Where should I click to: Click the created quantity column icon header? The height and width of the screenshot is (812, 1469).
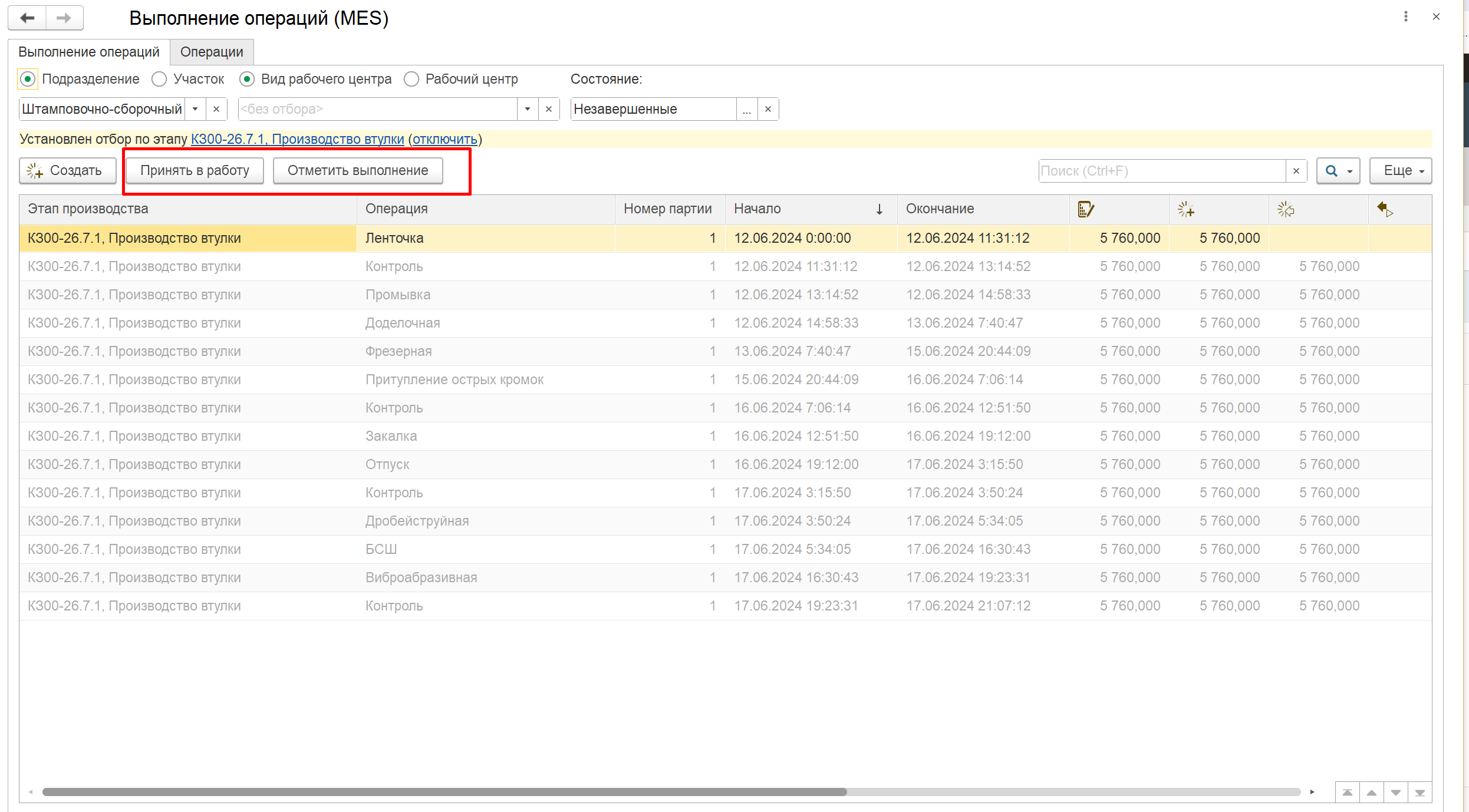(1185, 209)
